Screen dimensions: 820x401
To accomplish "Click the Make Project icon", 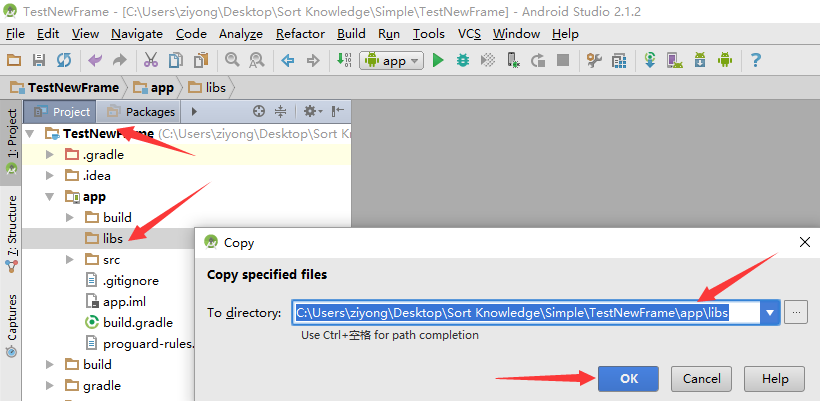I will 344,60.
